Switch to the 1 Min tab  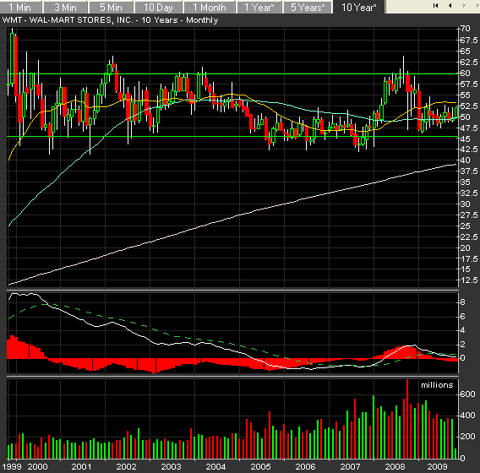click(21, 7)
